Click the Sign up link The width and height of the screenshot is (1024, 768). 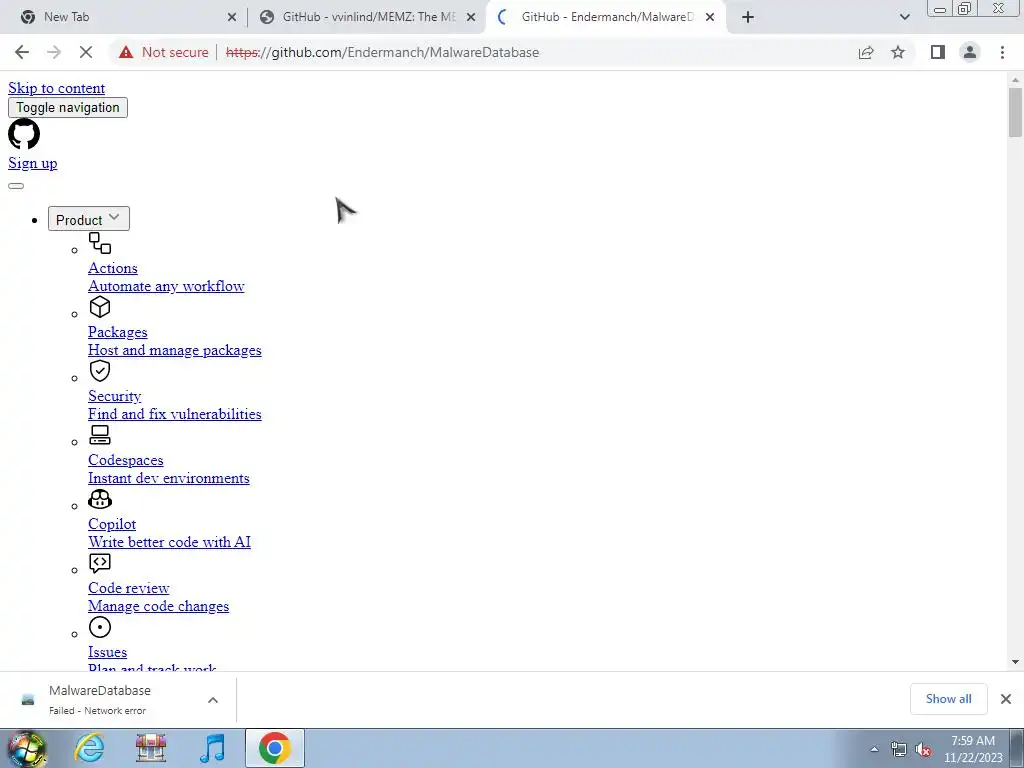pyautogui.click(x=33, y=163)
